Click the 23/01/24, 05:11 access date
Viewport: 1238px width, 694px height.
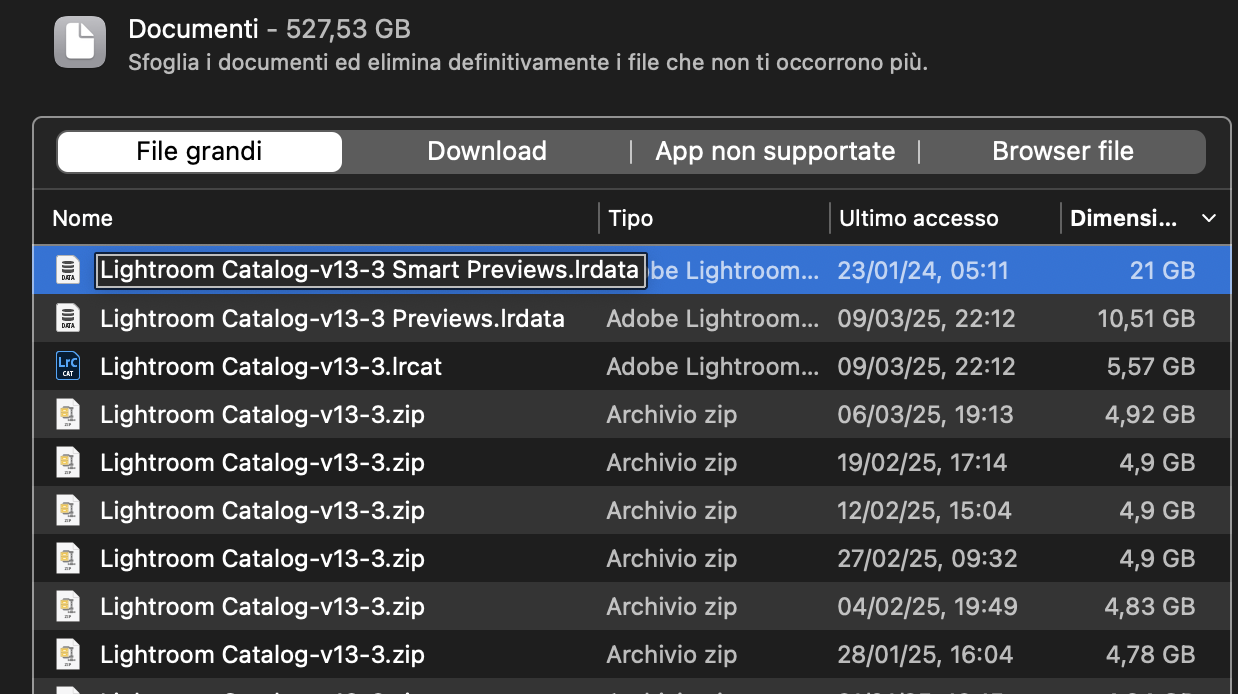click(x=922, y=270)
